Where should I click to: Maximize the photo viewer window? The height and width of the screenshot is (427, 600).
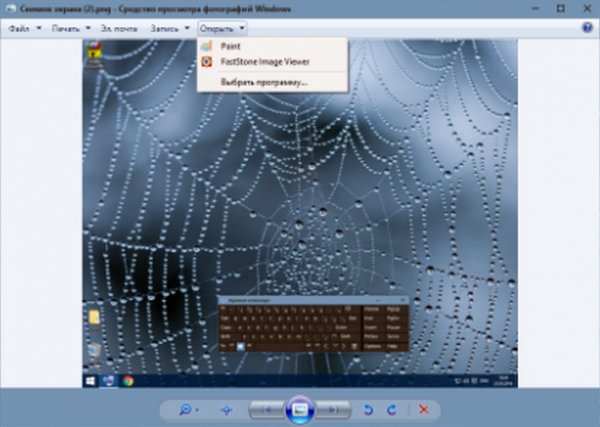click(x=561, y=8)
